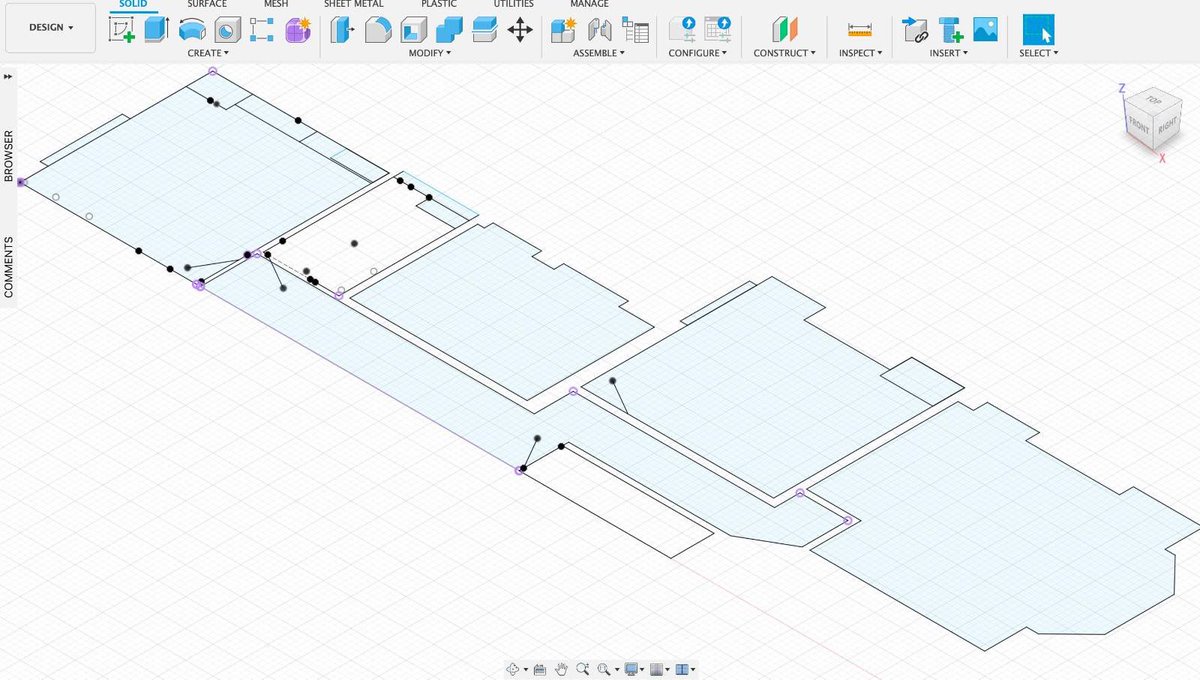The image size is (1200, 680).
Task: Open the ASSEMBLE dropdown menu
Action: click(599, 53)
